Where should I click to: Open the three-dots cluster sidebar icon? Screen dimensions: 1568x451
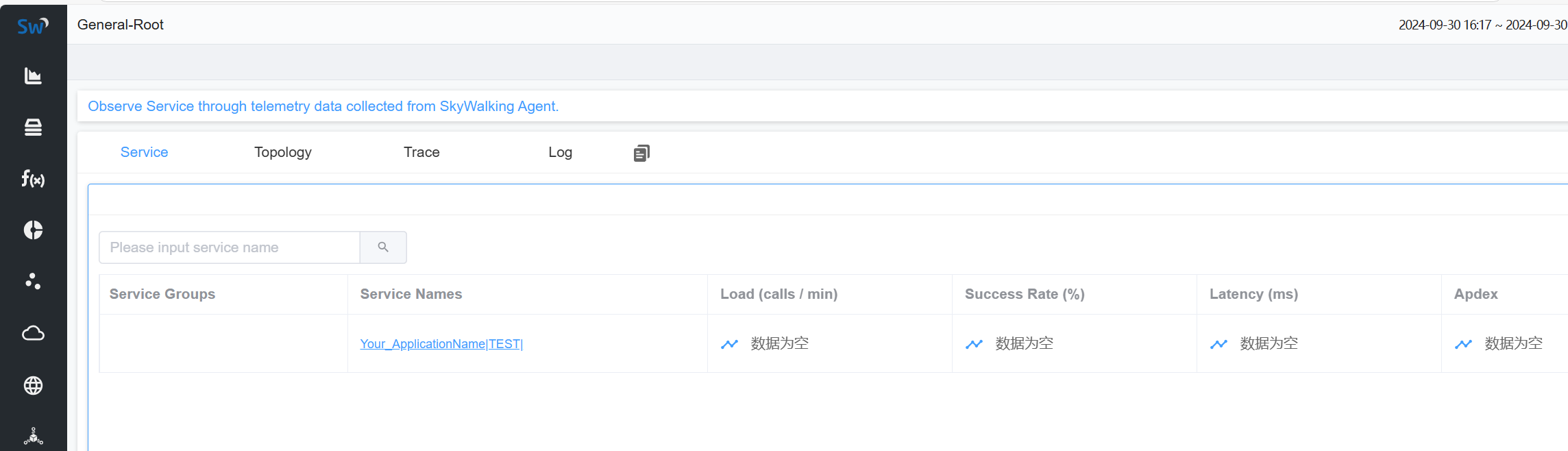[x=33, y=281]
